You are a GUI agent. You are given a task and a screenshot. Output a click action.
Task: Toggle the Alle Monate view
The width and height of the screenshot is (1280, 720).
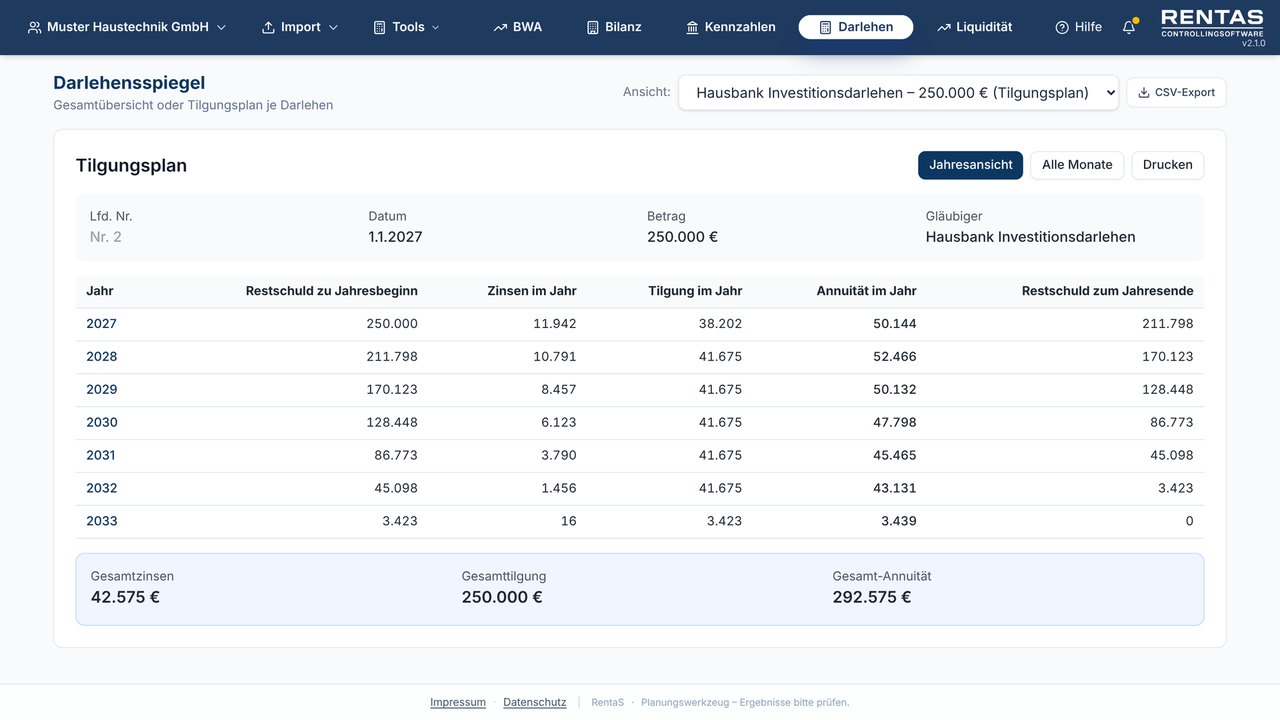pyautogui.click(x=1077, y=165)
